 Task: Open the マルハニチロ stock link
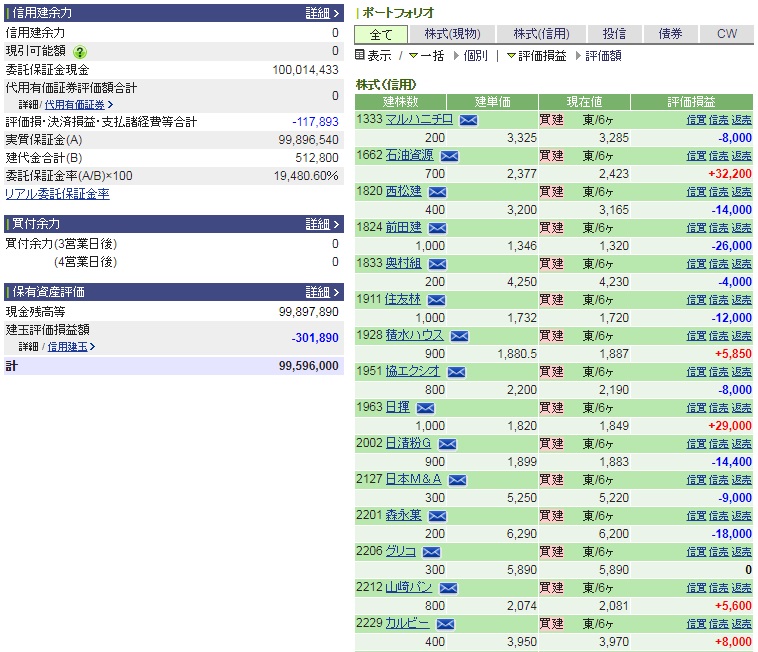419,119
